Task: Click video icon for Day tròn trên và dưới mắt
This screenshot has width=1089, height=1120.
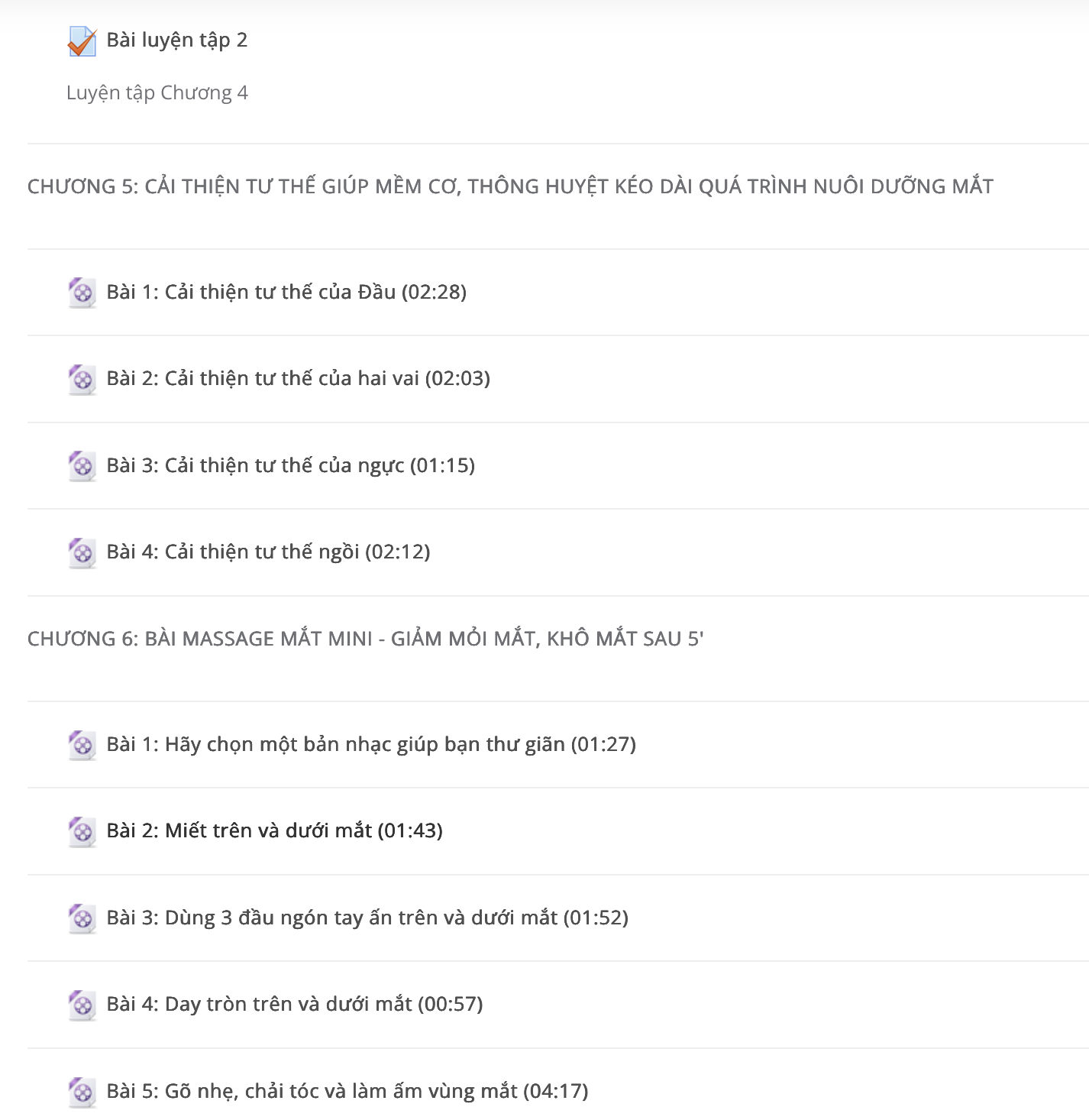Action: tap(82, 1005)
